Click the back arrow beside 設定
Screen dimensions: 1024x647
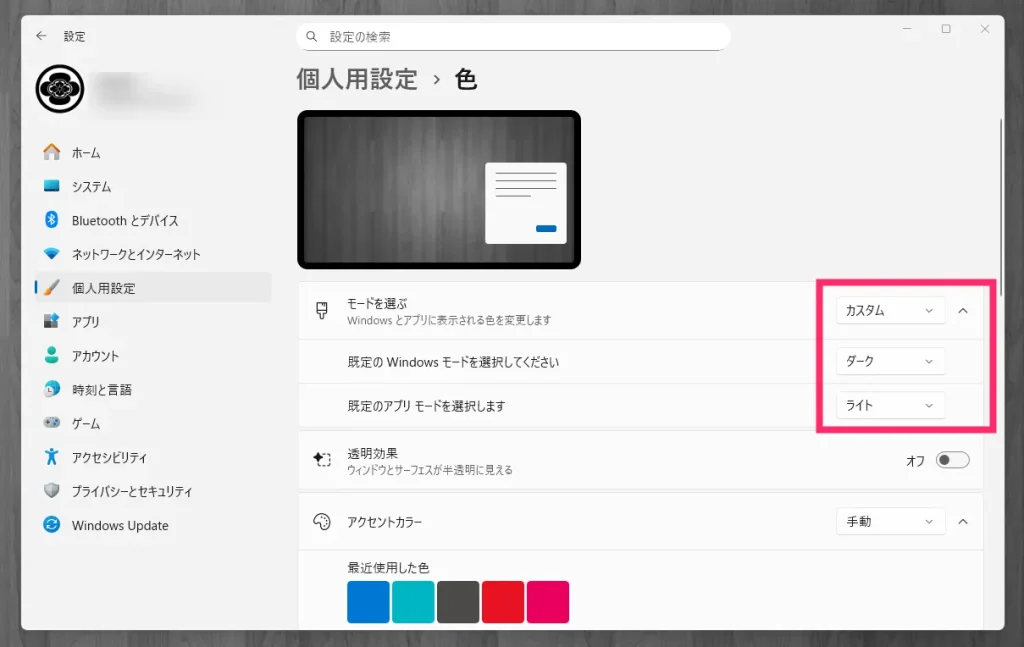(41, 36)
